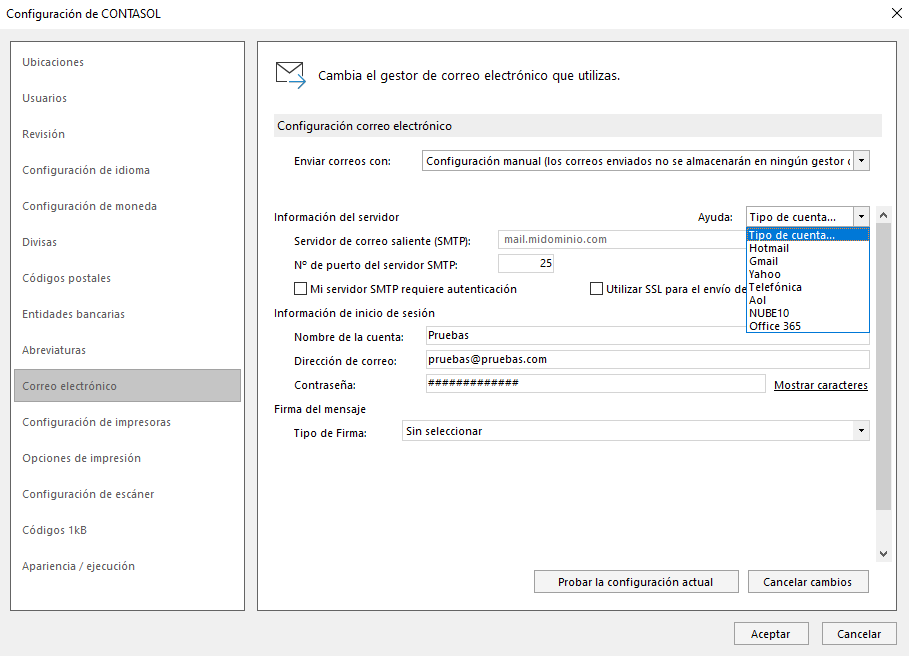Screen dimensions: 909x656
Task: Select Configuración de idioma
Action: point(86,170)
